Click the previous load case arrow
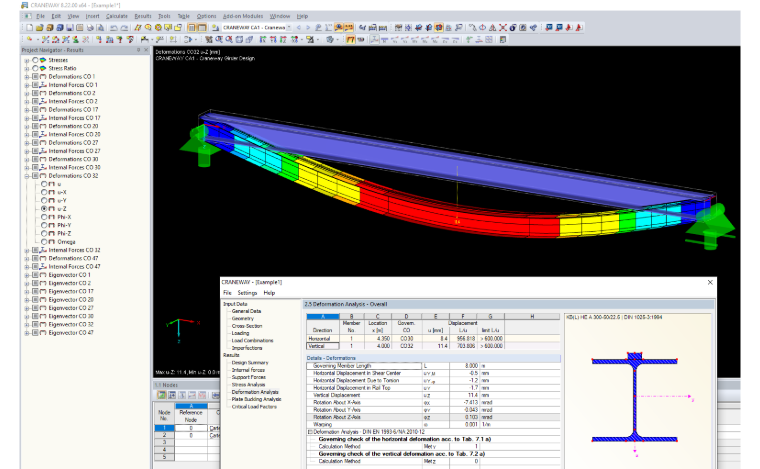Viewport: 760px width, 469px height. (299, 28)
